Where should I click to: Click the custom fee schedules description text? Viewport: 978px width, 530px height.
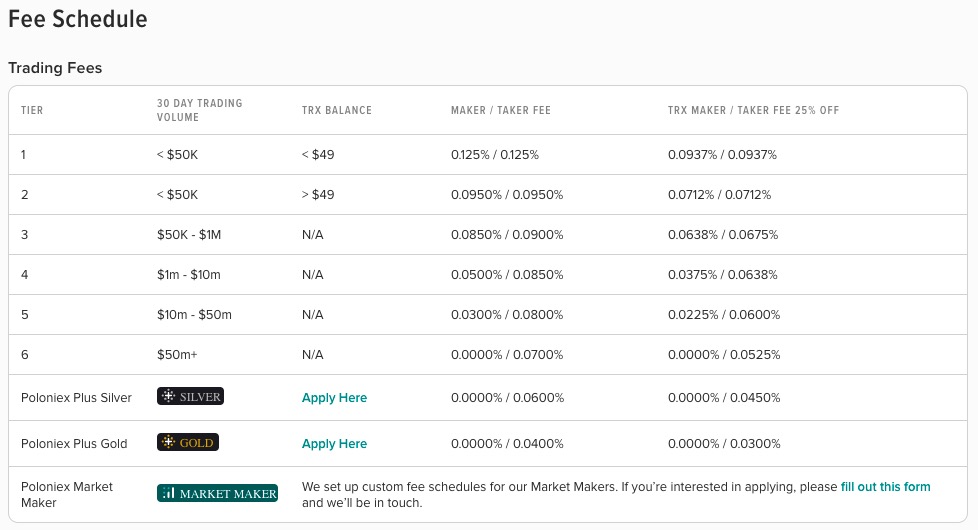pyautogui.click(x=616, y=494)
